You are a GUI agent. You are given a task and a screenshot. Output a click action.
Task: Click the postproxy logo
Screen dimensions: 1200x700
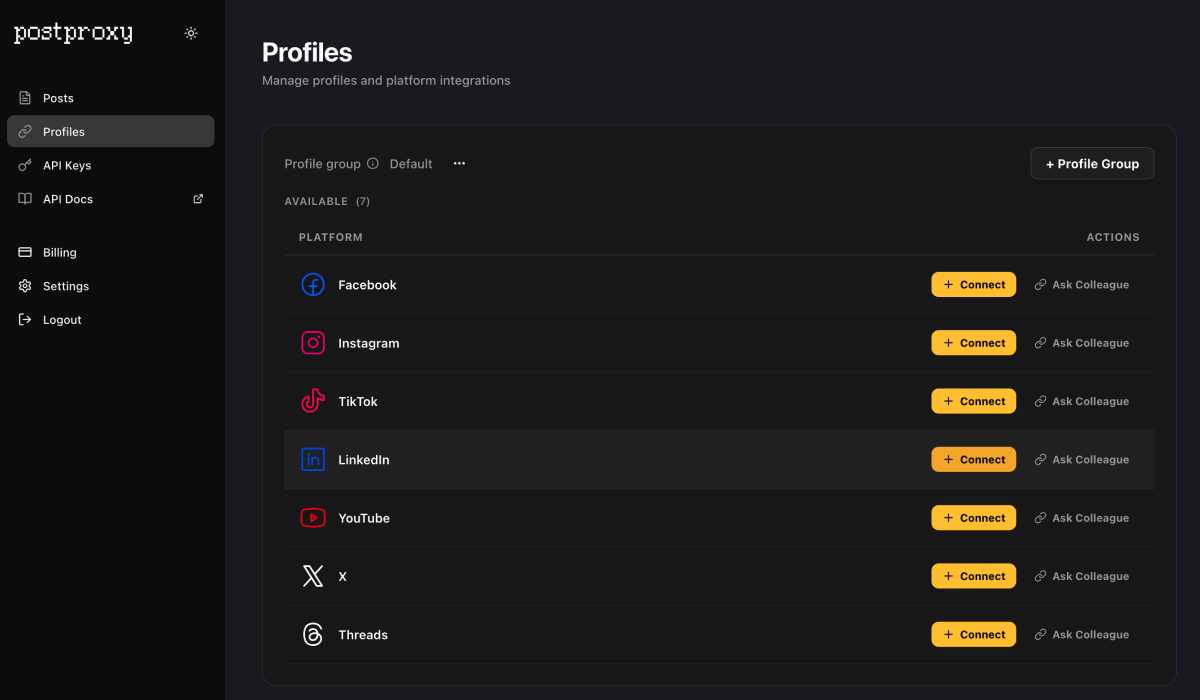(72, 32)
